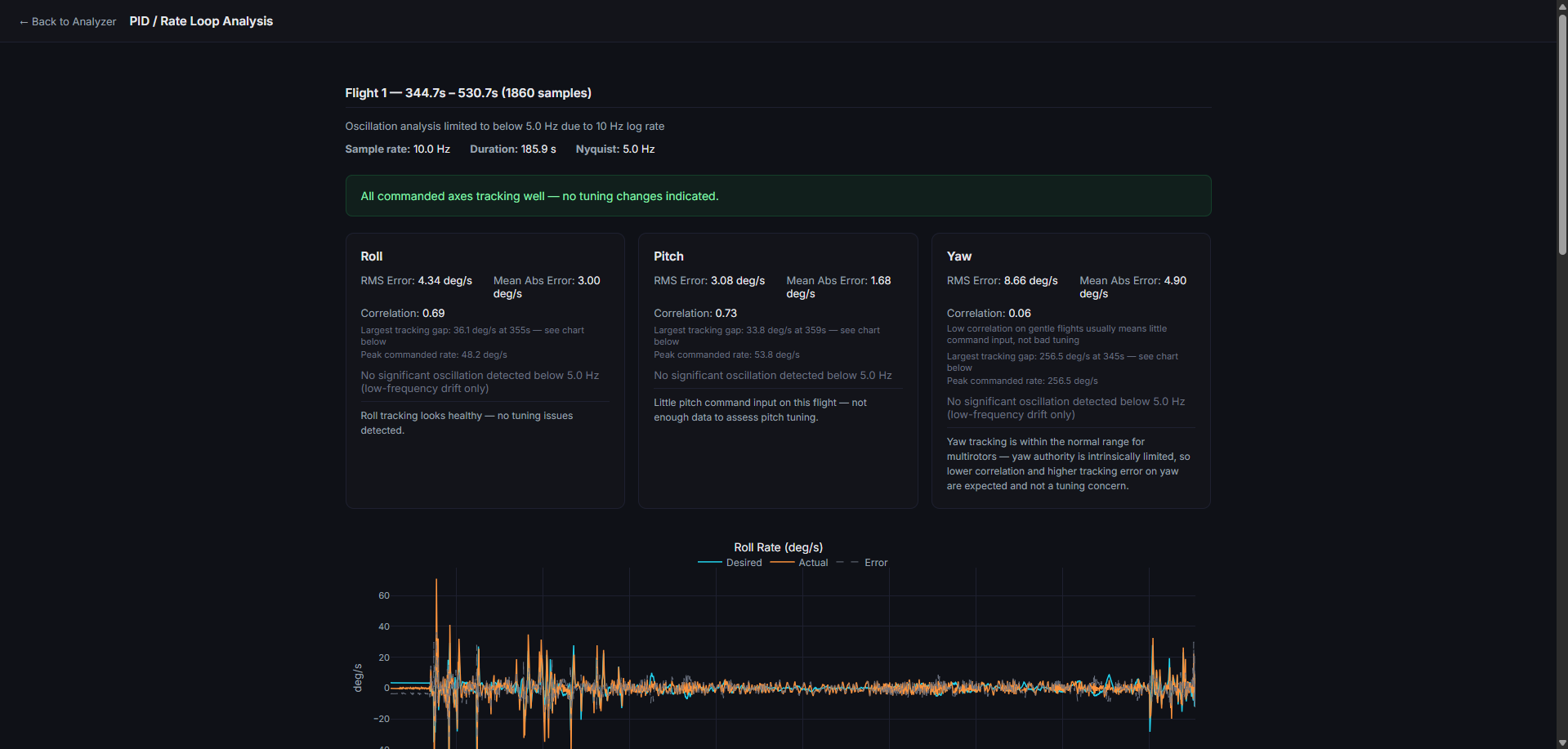Click the Yaw 'Correlation: 0.06' text
The width and height of the screenshot is (1568, 749).
click(989, 314)
